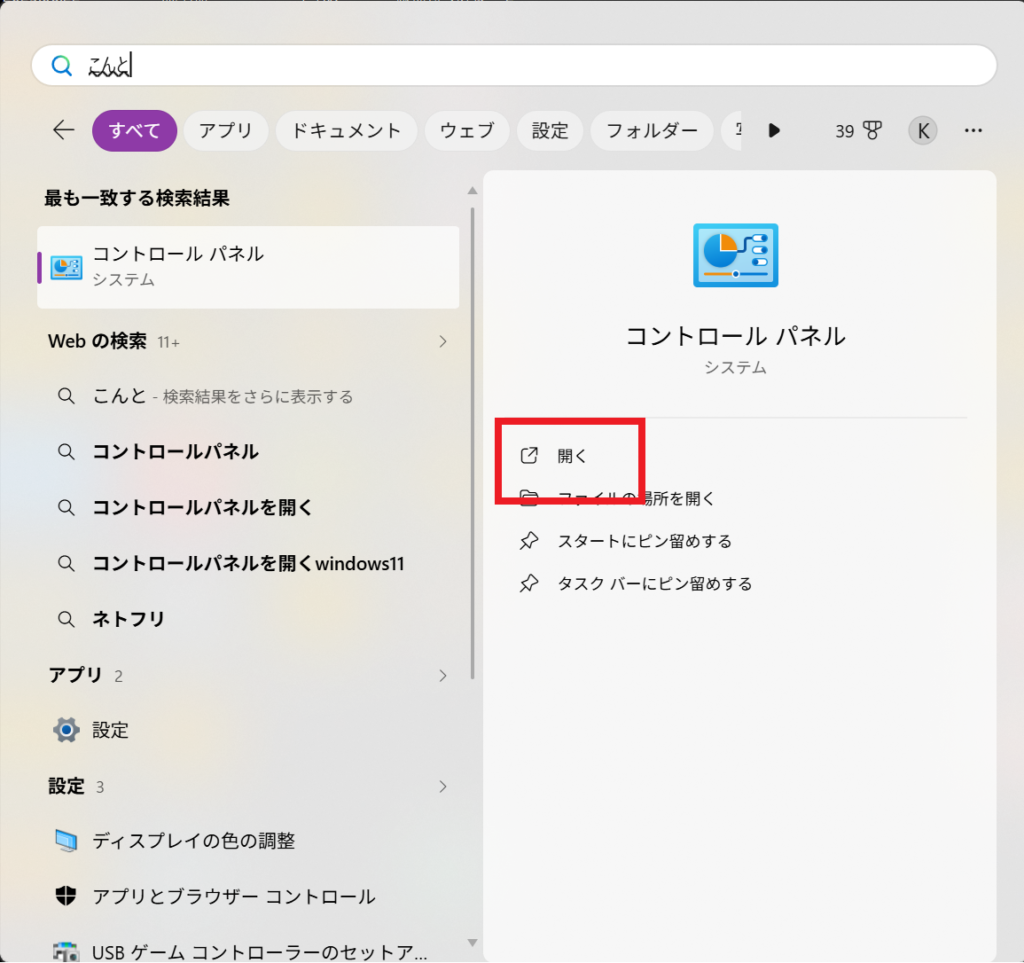Open the 設定 gear app result
1024x963 pixels.
[x=110, y=730]
